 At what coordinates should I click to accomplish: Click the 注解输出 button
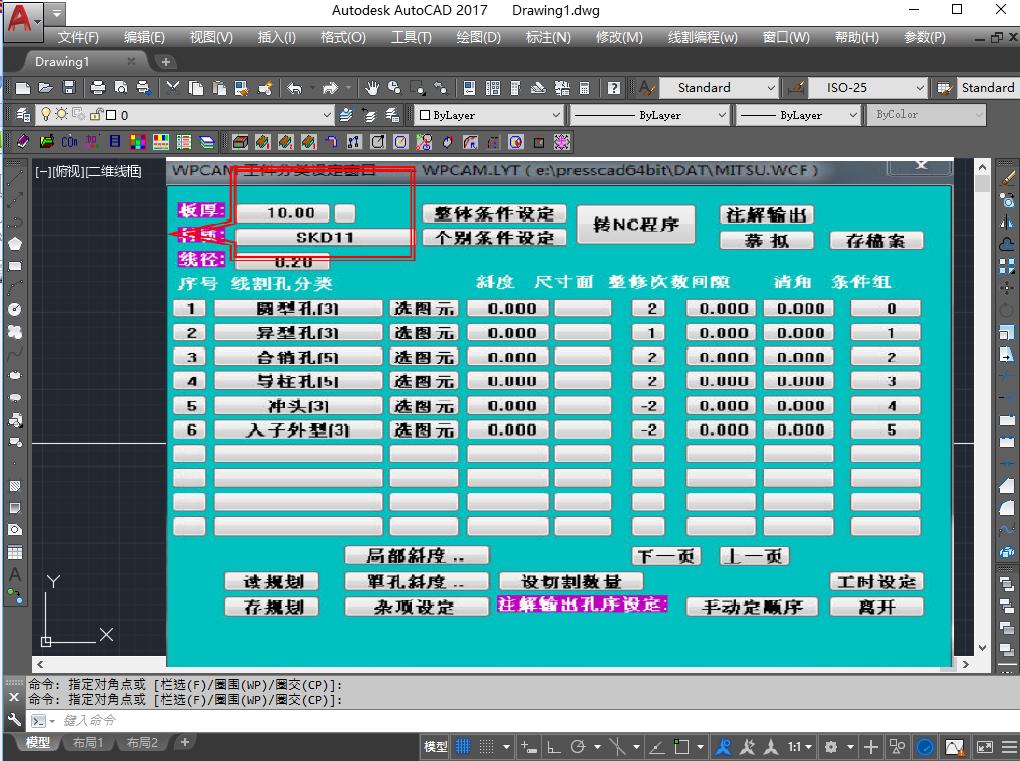pos(767,215)
